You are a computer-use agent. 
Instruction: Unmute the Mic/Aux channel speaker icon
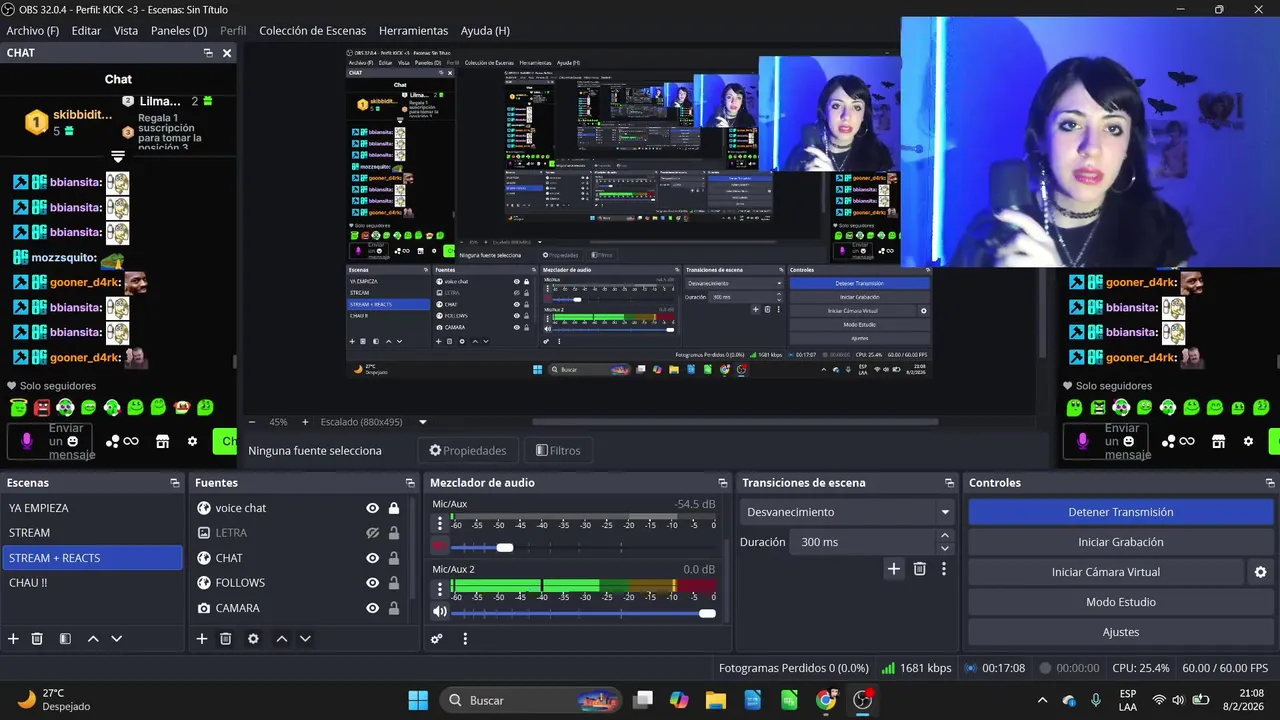(x=440, y=547)
